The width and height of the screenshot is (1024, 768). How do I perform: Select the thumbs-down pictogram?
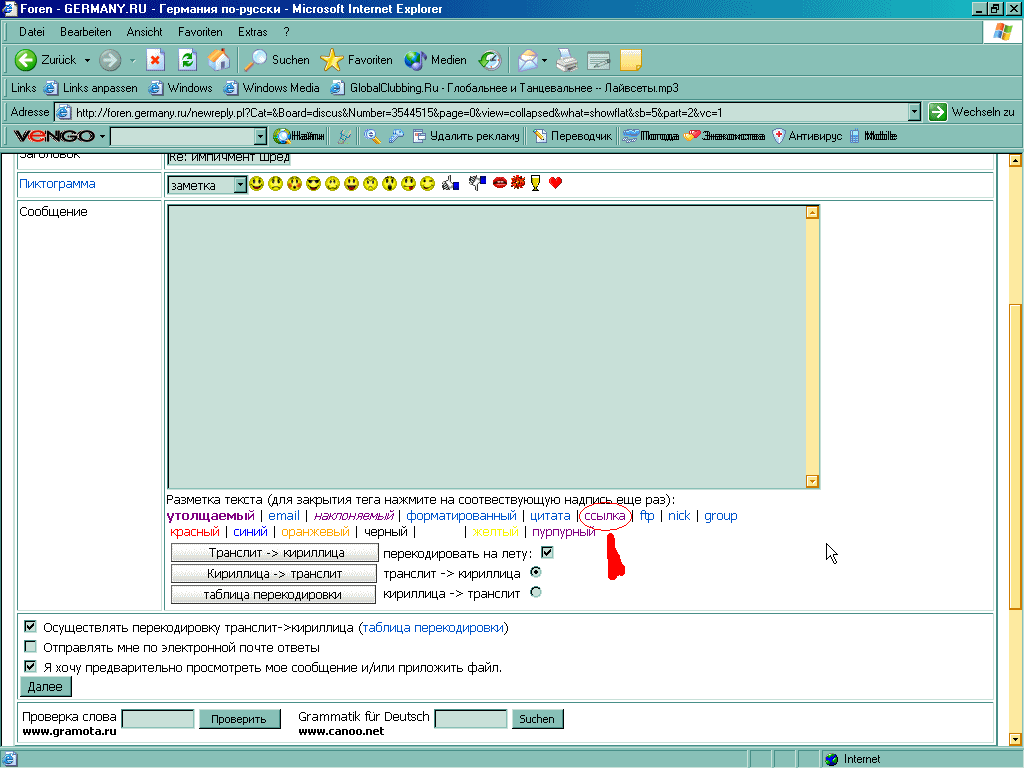[477, 183]
